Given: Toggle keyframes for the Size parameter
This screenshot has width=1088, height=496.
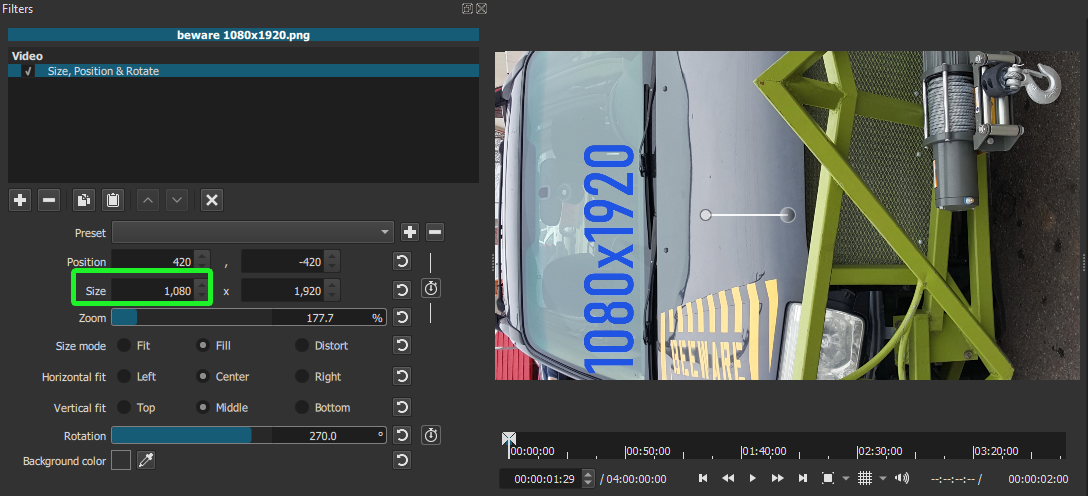Looking at the screenshot, I should pos(431,289).
